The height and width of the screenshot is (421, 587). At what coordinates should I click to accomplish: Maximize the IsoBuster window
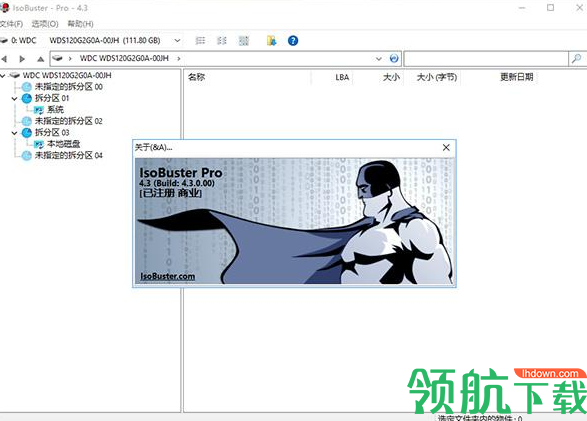click(550, 7)
